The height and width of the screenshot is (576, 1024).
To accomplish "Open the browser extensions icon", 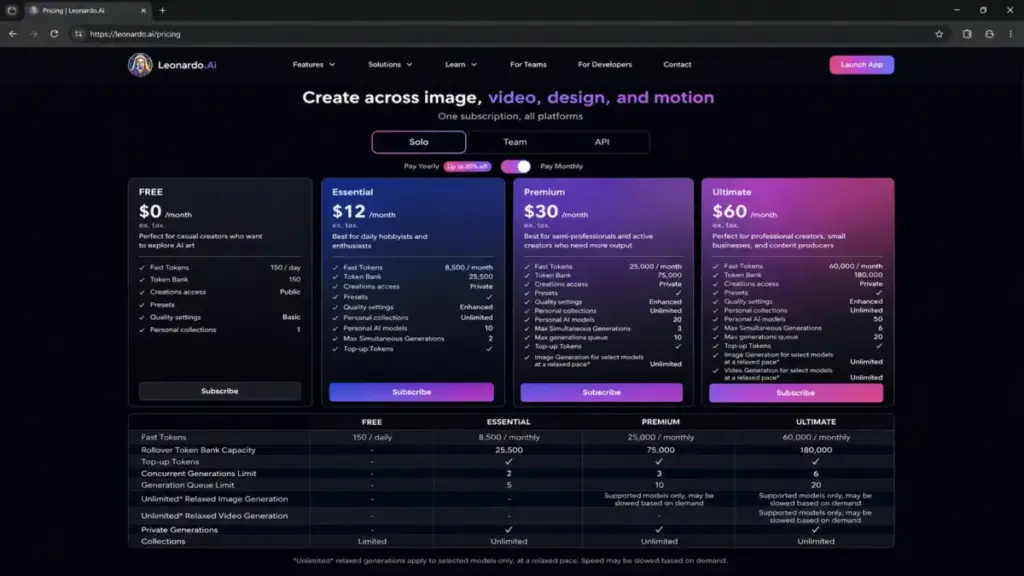I will point(967,34).
